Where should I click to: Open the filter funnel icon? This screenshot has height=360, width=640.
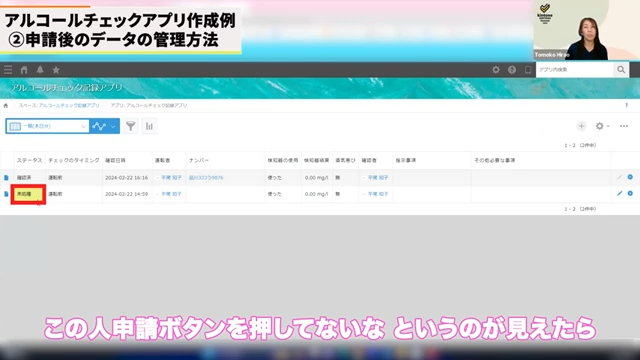tap(131, 126)
